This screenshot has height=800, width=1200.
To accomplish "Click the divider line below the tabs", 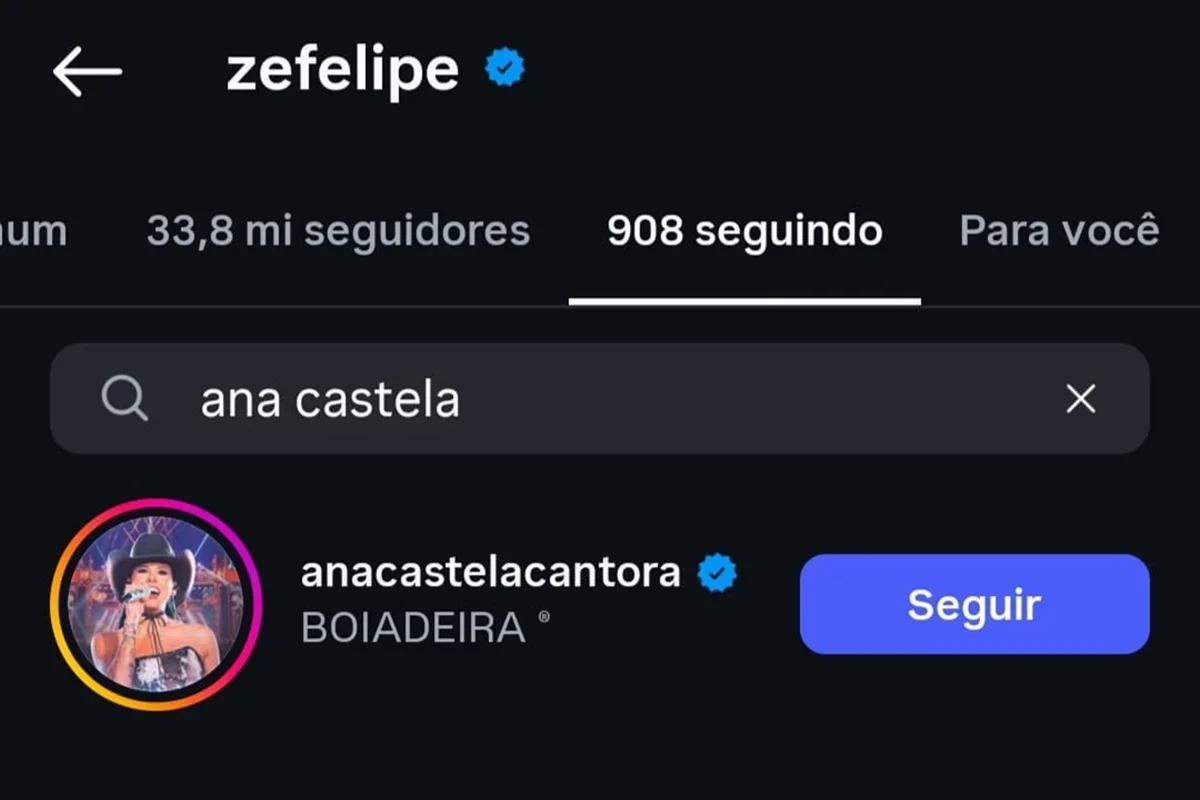I will click(600, 306).
